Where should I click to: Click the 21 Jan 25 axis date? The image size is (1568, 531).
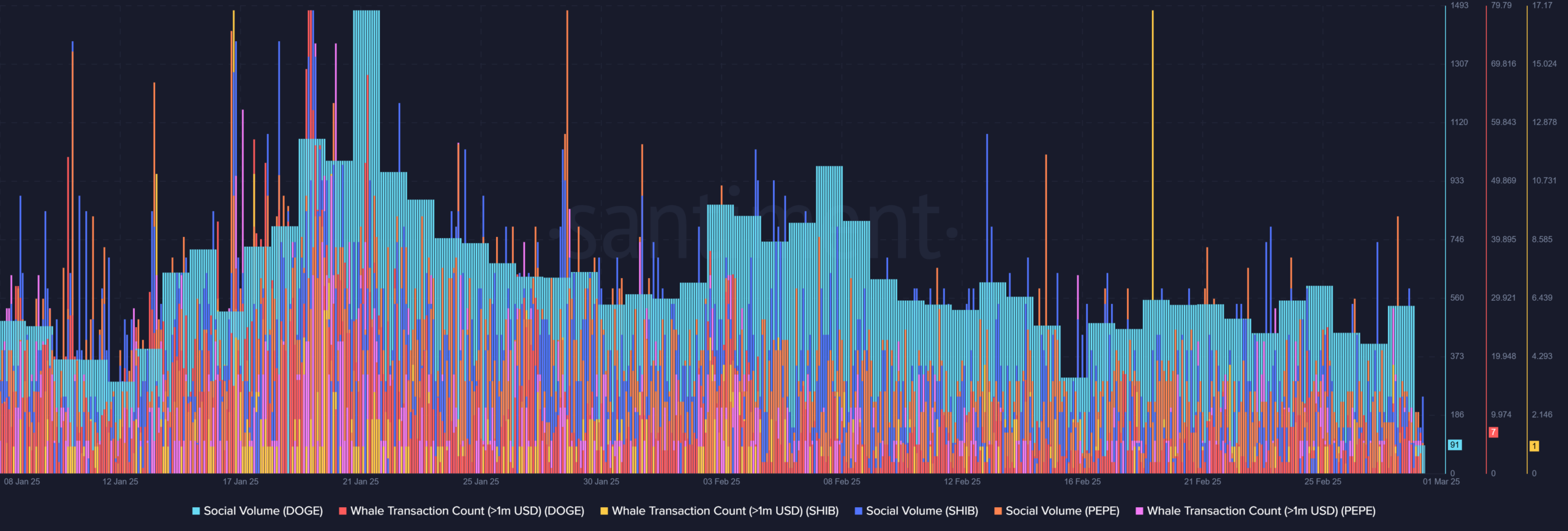tap(361, 481)
